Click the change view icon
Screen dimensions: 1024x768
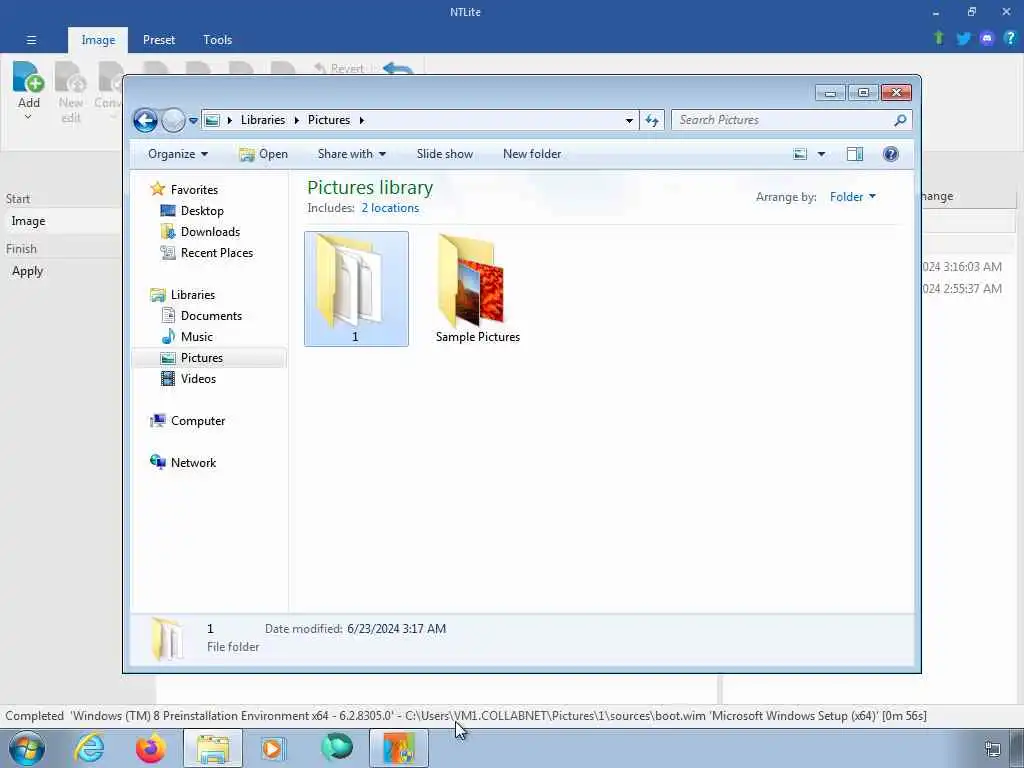(x=800, y=154)
